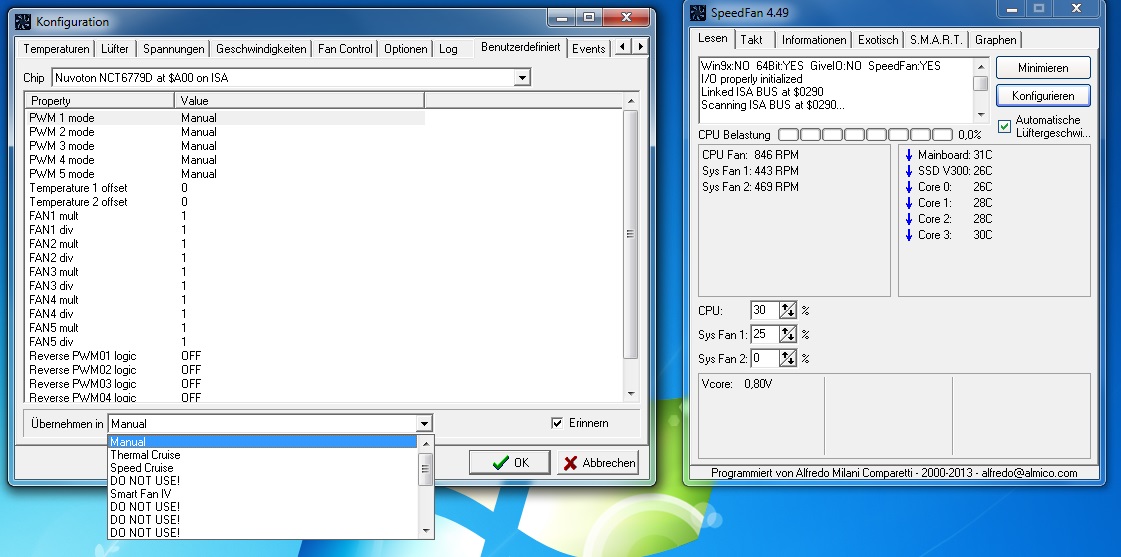Click the Sys Fan 2 percentage input field
This screenshot has height=557, width=1121.
(764, 358)
